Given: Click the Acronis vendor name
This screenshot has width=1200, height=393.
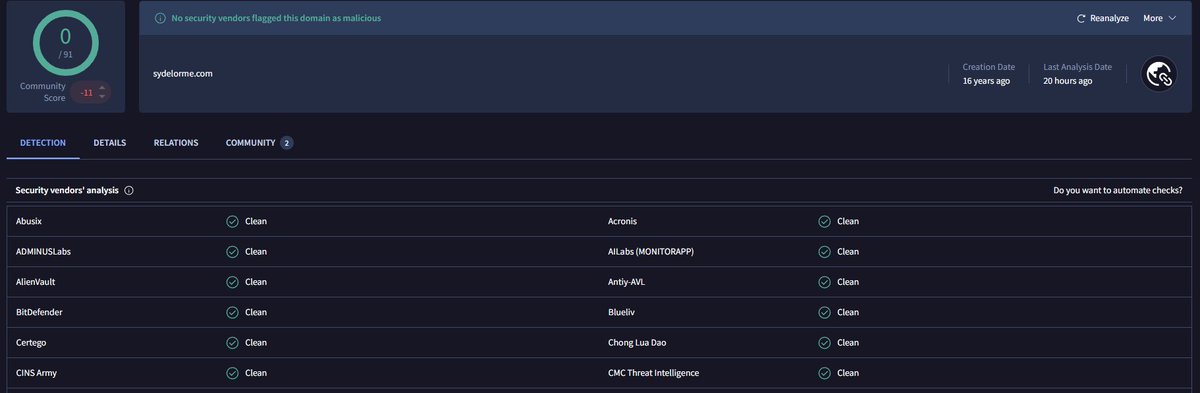Looking at the screenshot, I should point(622,221).
